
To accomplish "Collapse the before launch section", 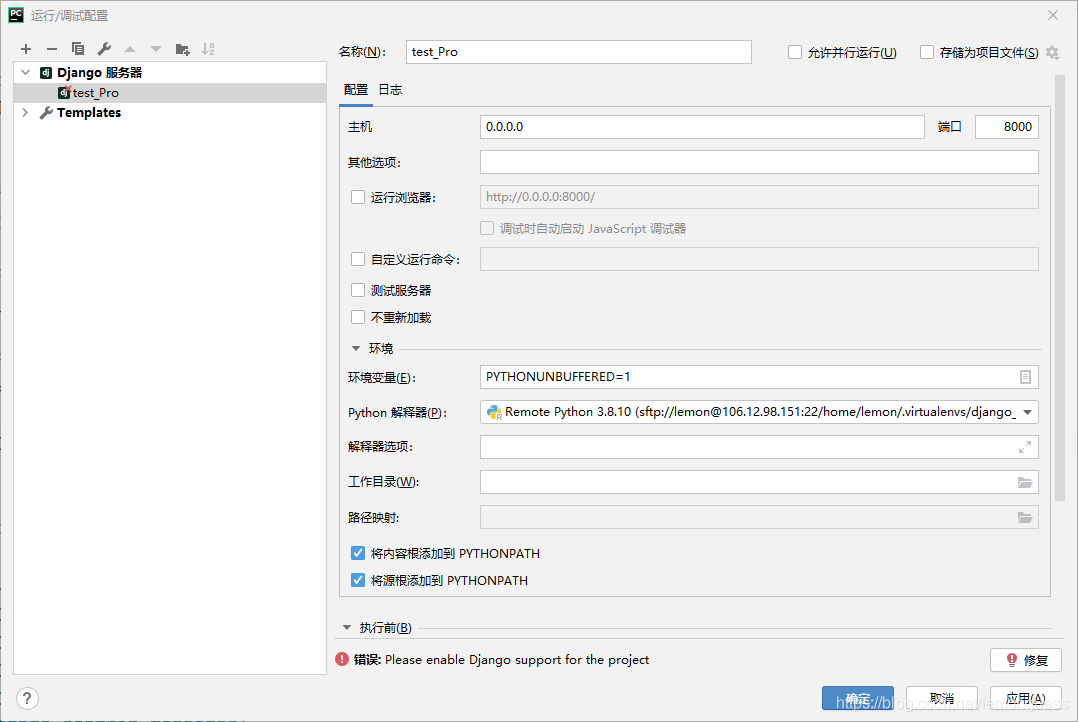I will click(x=346, y=628).
